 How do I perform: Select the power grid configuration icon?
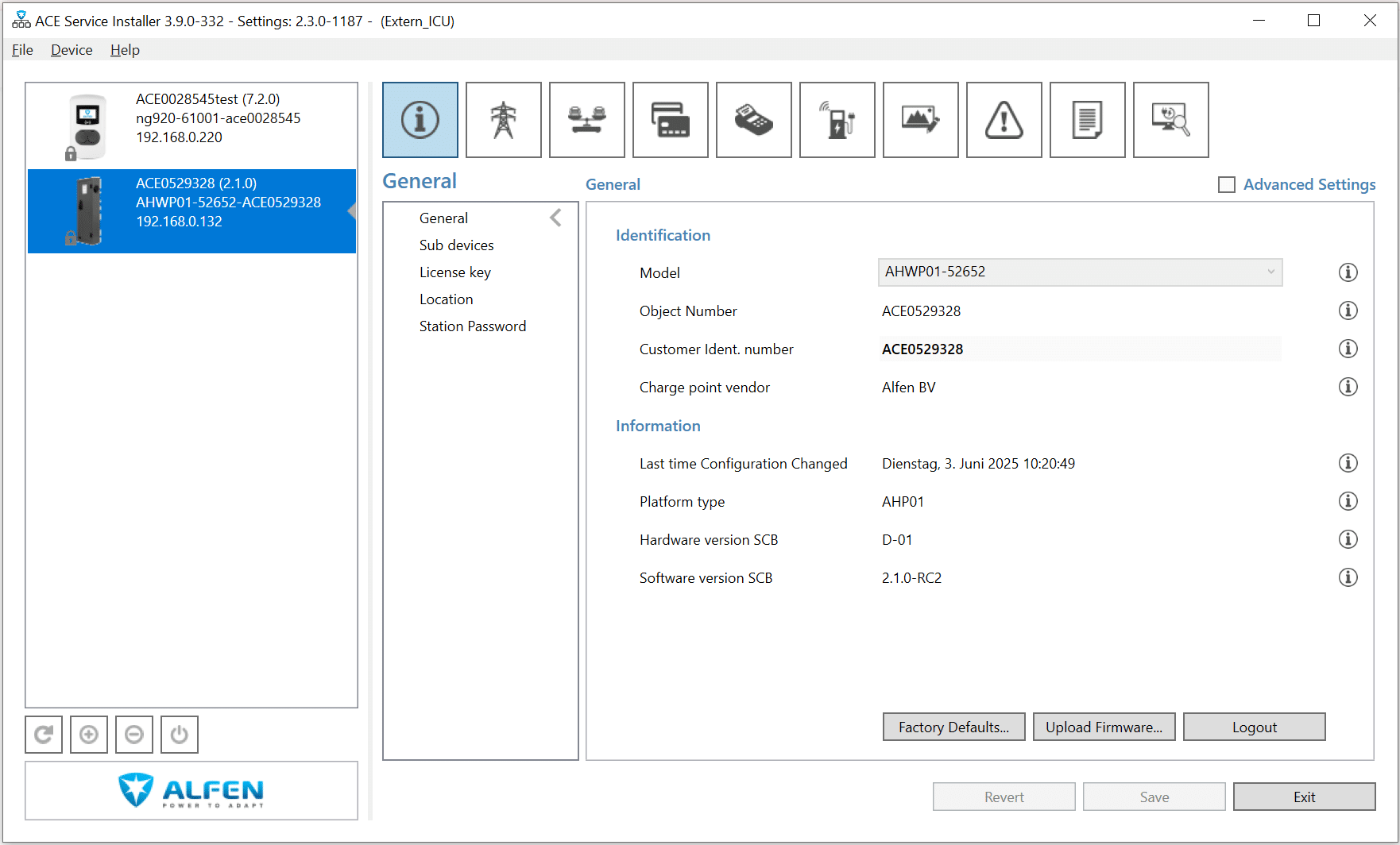click(503, 120)
